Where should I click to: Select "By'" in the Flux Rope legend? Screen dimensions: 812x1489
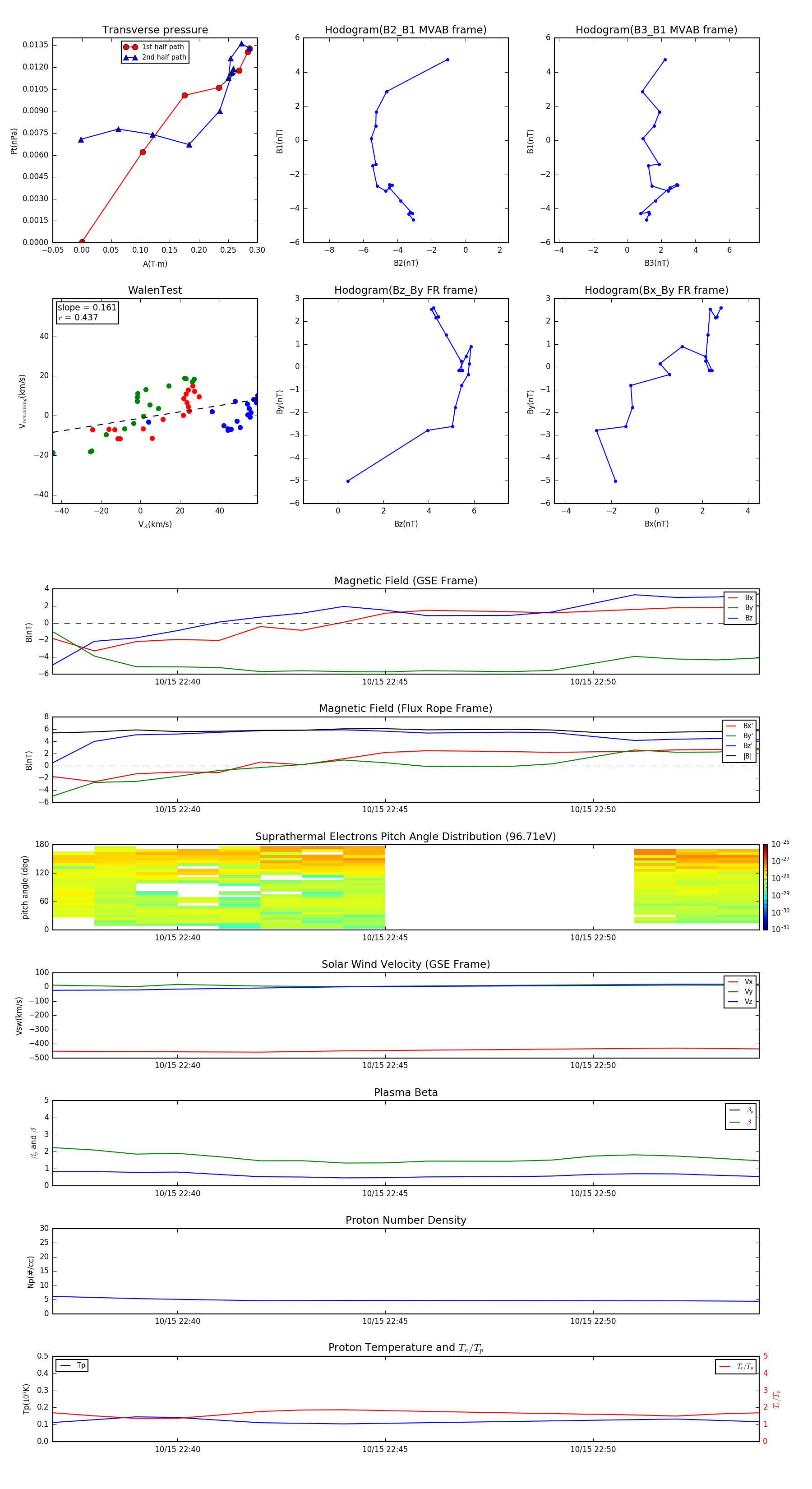coord(740,736)
